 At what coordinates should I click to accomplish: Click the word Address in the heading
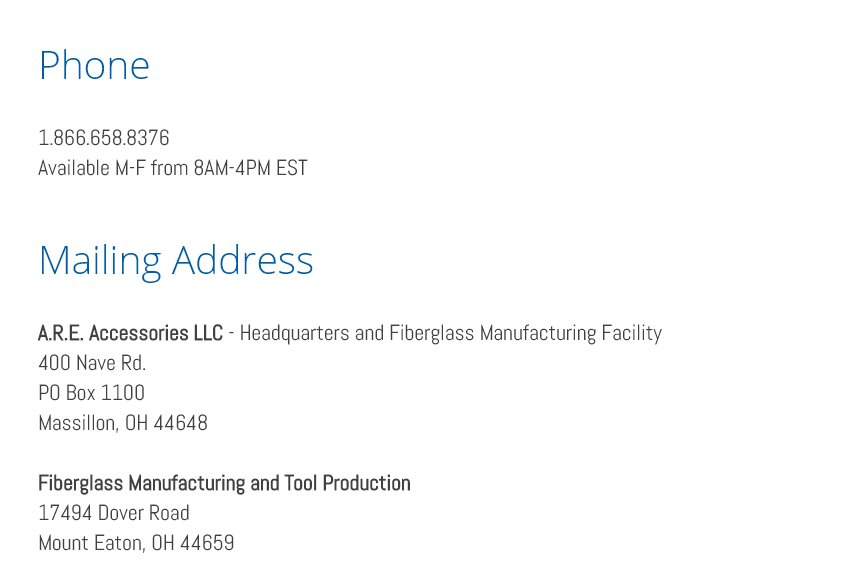pyautogui.click(x=242, y=260)
